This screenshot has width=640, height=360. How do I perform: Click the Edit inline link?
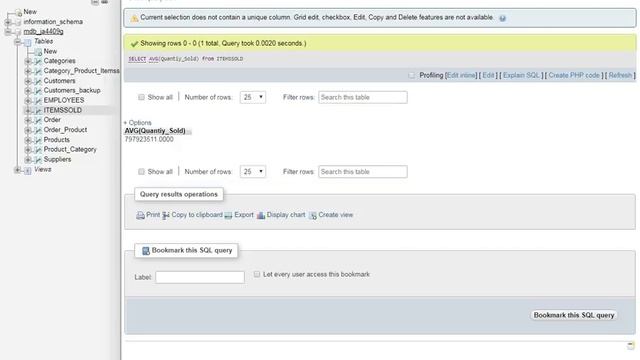tap(461, 76)
